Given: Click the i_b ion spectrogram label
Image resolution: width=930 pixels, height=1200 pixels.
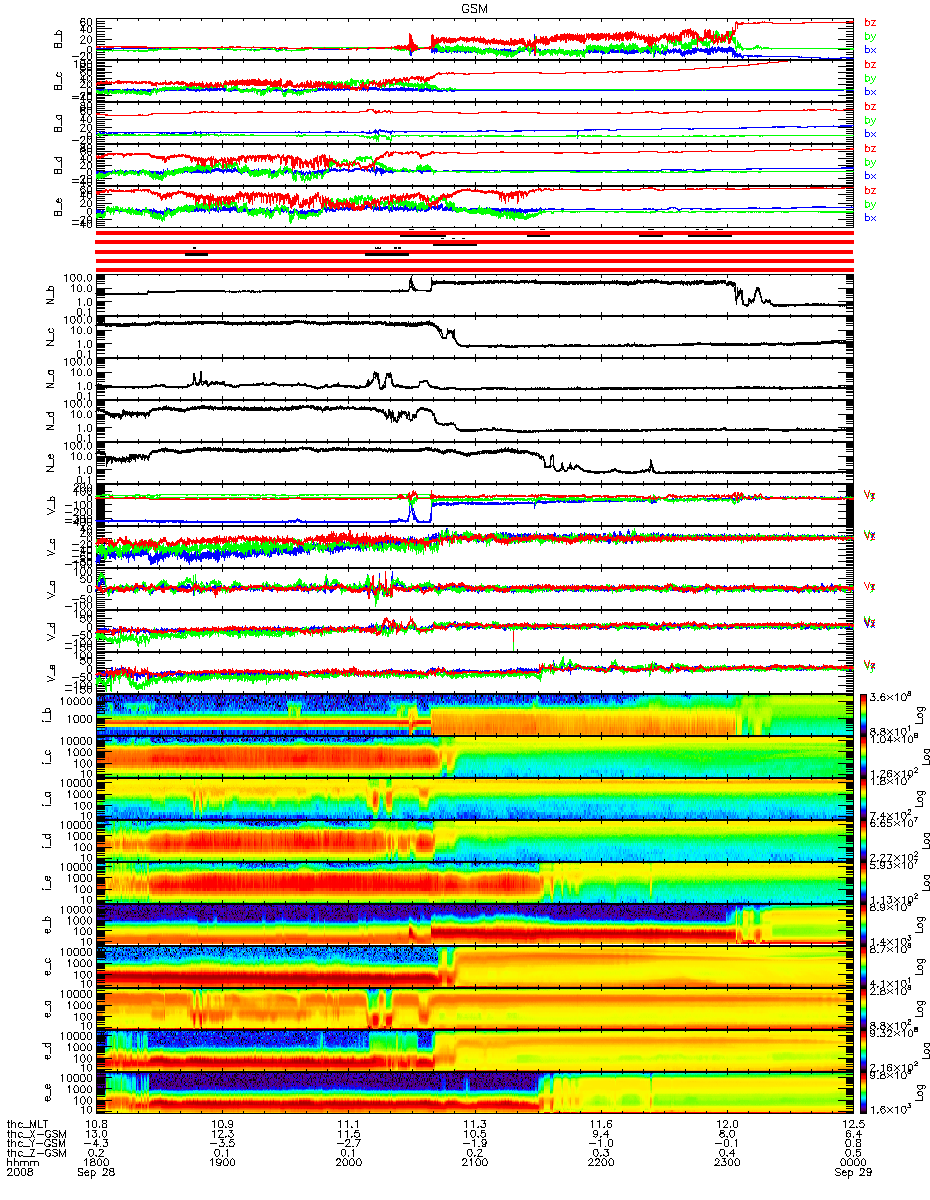Looking at the screenshot, I should (44, 715).
